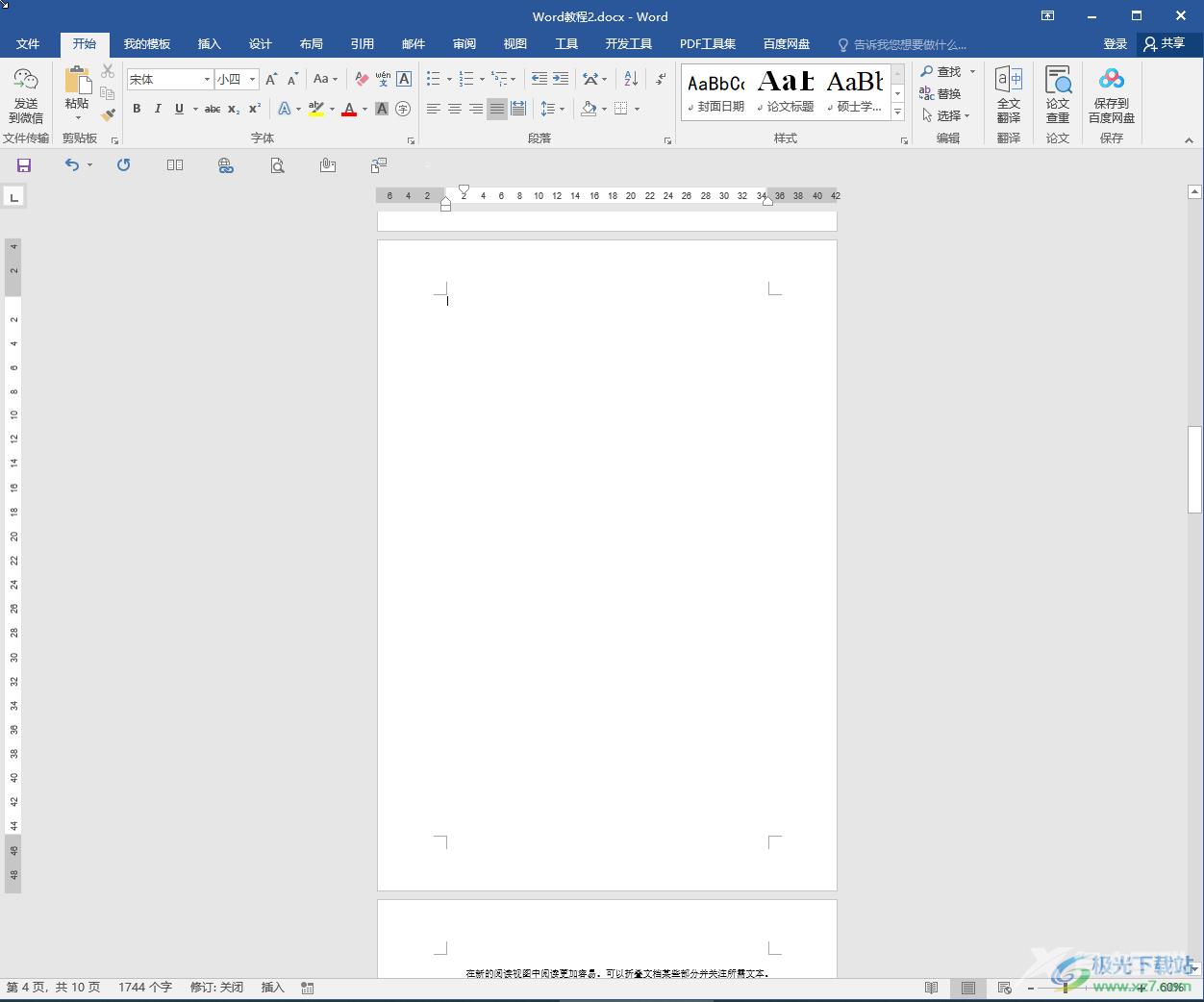
Task: Click the Copy icon in the clipboard group
Action: tap(108, 93)
